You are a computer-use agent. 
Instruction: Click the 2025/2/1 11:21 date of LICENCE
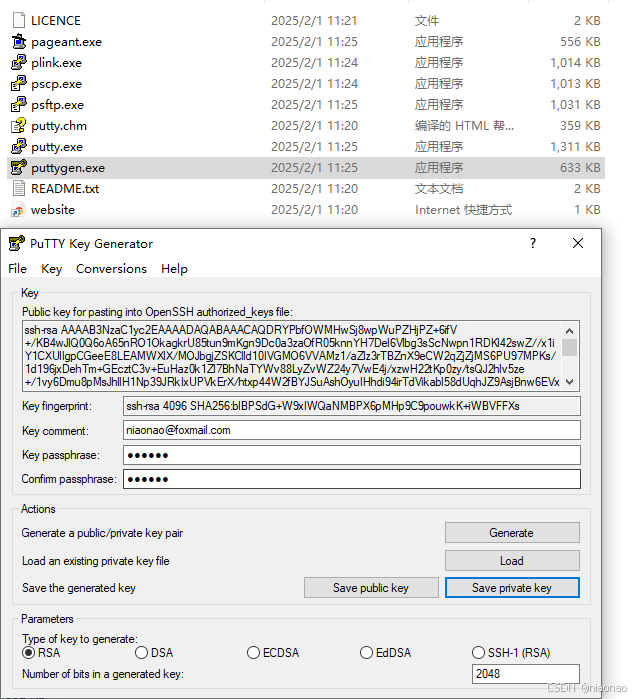coord(314,21)
